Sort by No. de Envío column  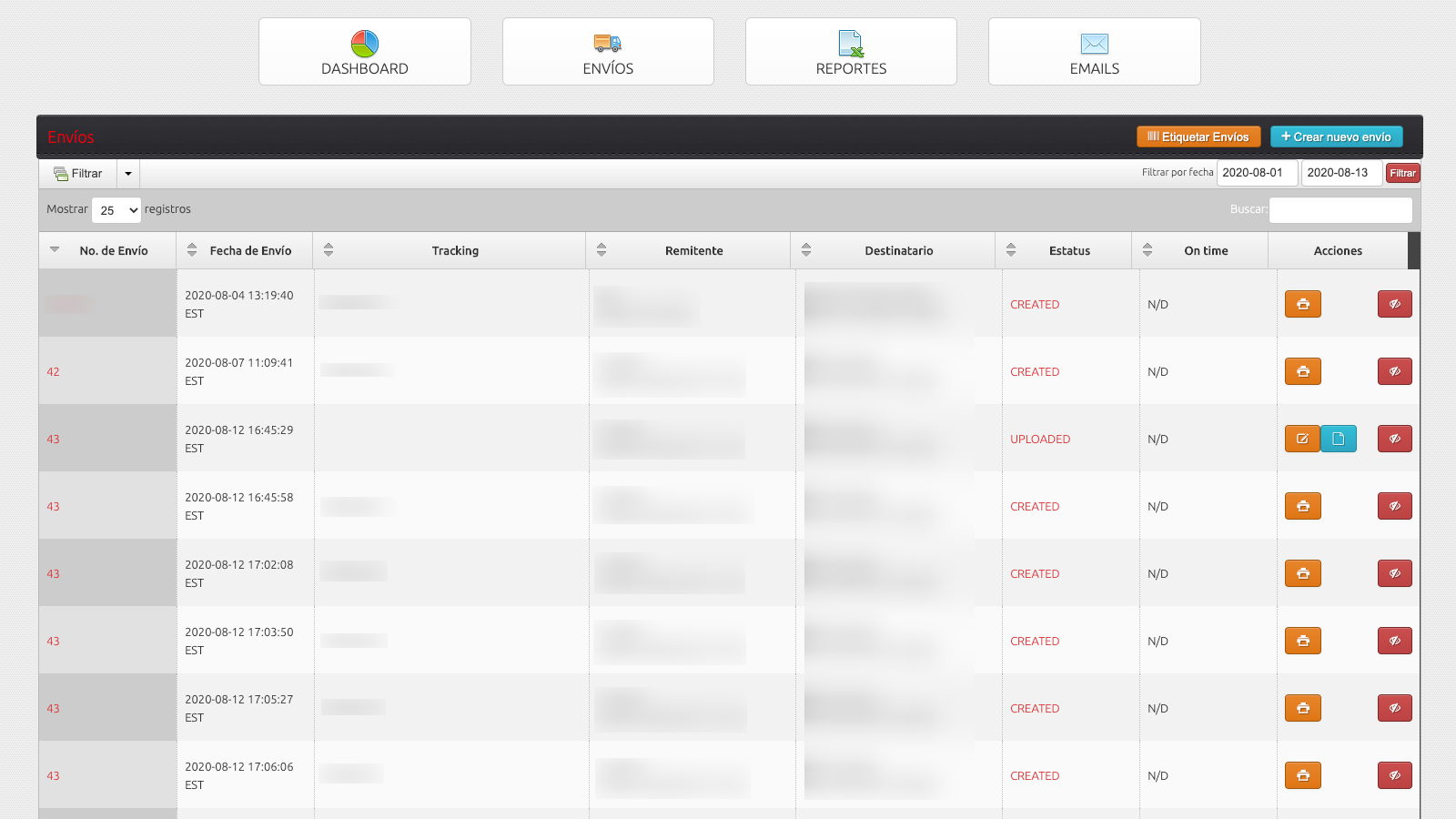(x=107, y=250)
